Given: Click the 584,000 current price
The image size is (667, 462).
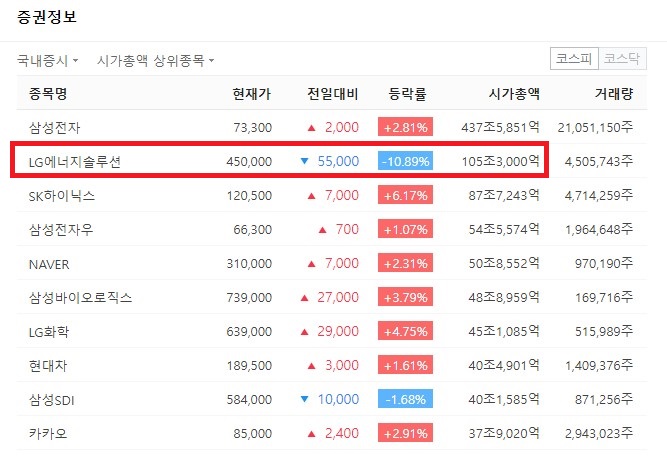Looking at the screenshot, I should tap(249, 399).
